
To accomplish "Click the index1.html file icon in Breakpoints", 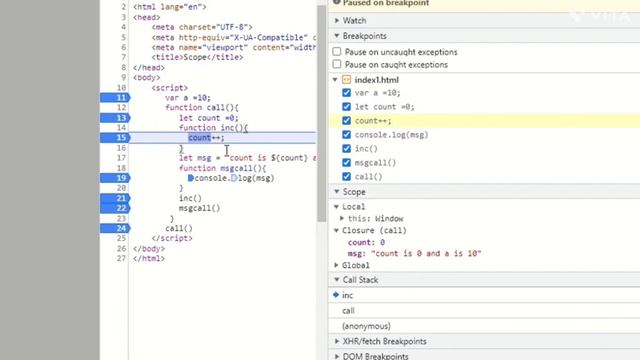I will 347,80.
